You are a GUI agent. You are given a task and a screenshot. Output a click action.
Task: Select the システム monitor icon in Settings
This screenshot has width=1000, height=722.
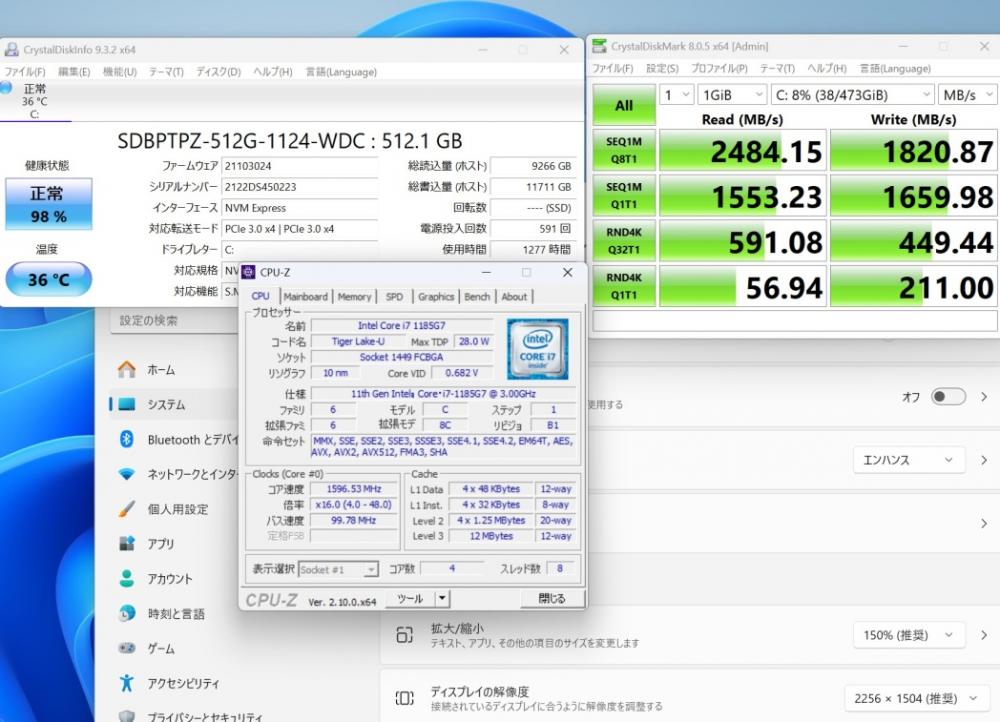click(x=127, y=404)
